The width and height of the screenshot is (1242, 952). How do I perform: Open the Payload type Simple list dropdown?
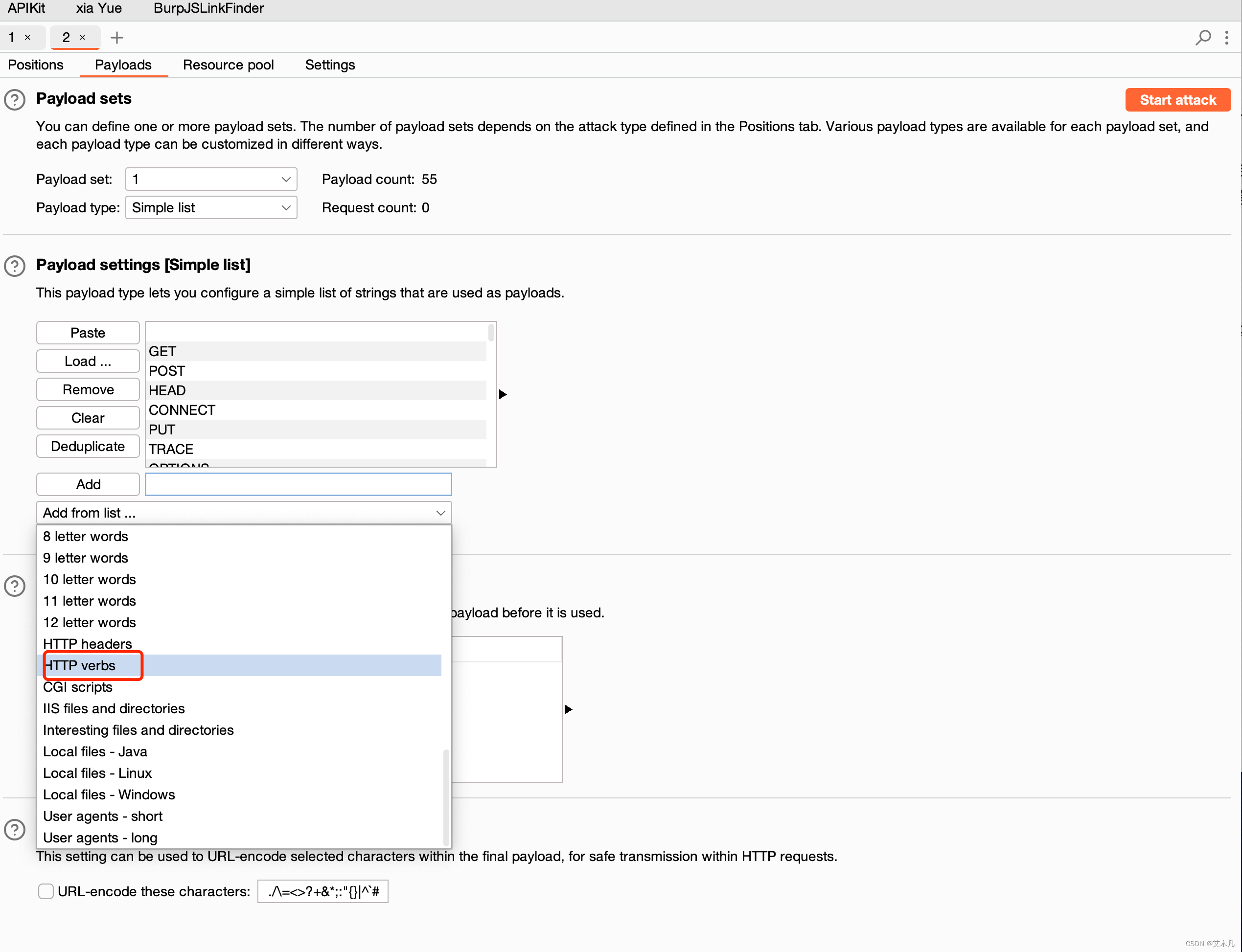tap(211, 207)
